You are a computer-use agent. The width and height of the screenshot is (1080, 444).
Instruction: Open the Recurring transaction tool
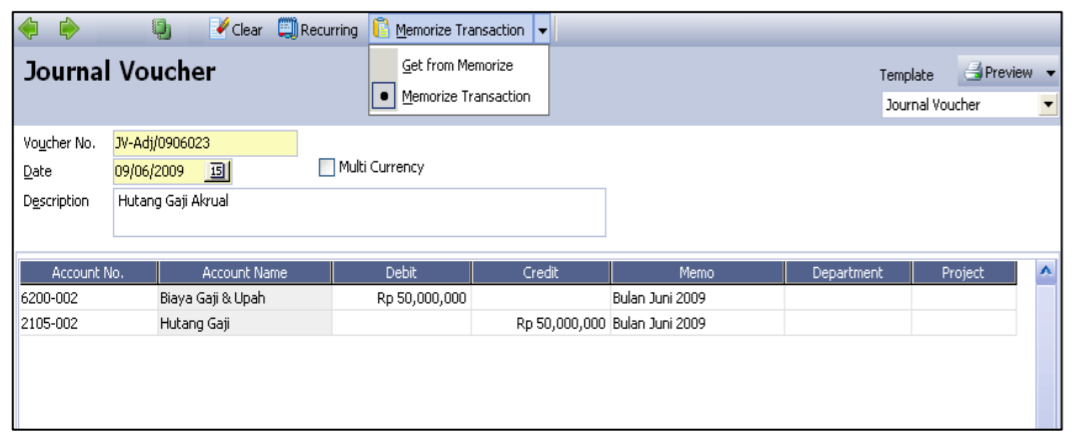[318, 30]
